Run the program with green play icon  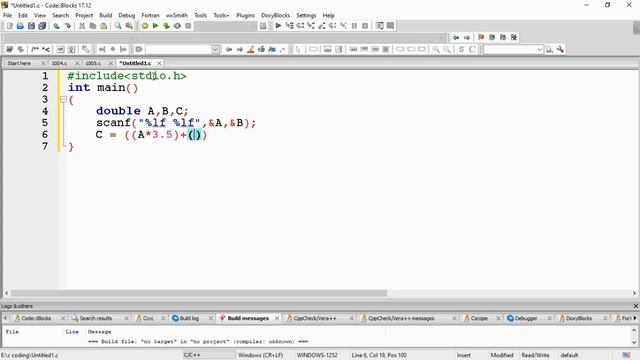[156, 26]
